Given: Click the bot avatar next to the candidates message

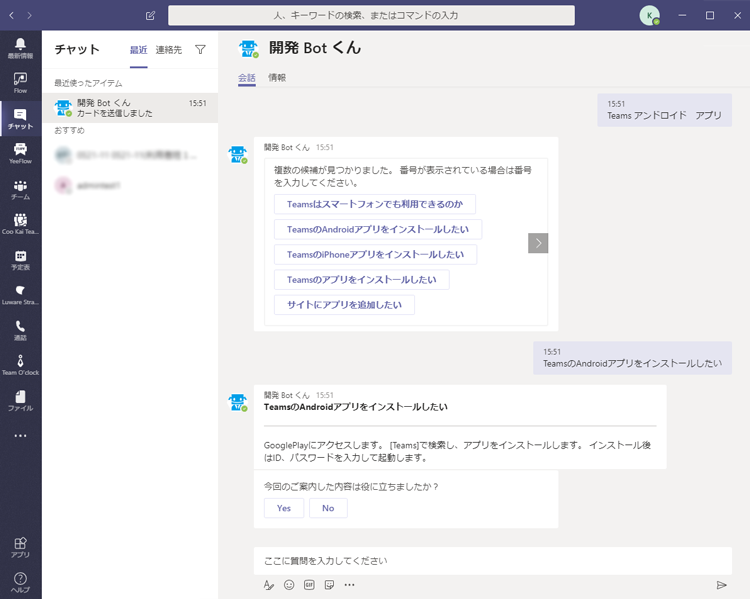Looking at the screenshot, I should pos(238,155).
